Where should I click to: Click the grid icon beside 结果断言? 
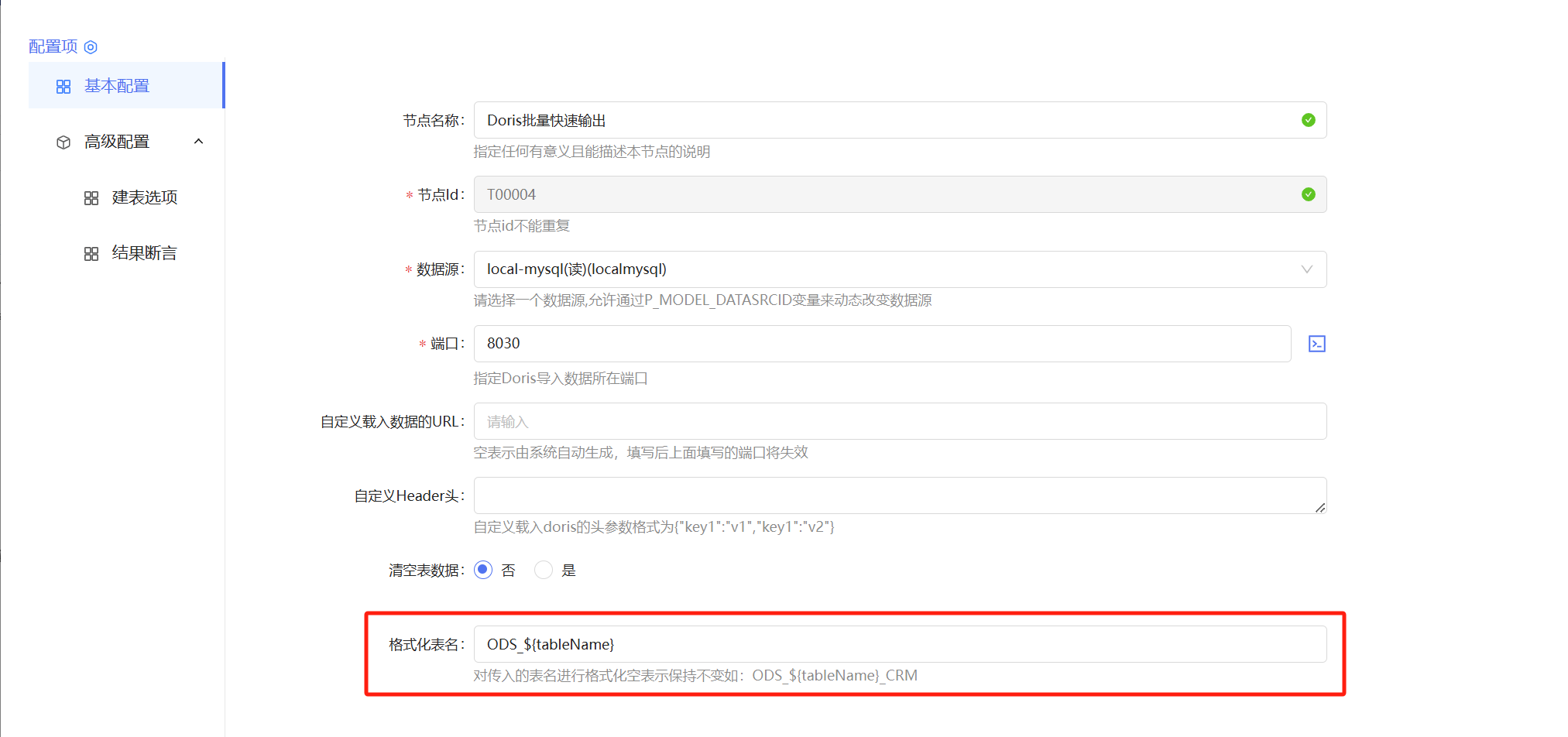[x=91, y=254]
